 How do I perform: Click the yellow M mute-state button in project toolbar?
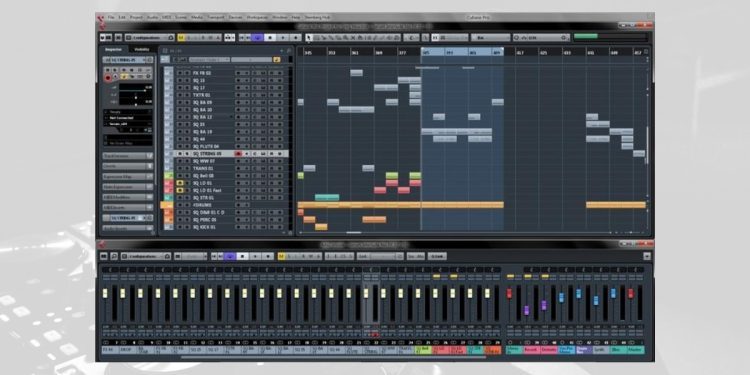click(x=181, y=37)
